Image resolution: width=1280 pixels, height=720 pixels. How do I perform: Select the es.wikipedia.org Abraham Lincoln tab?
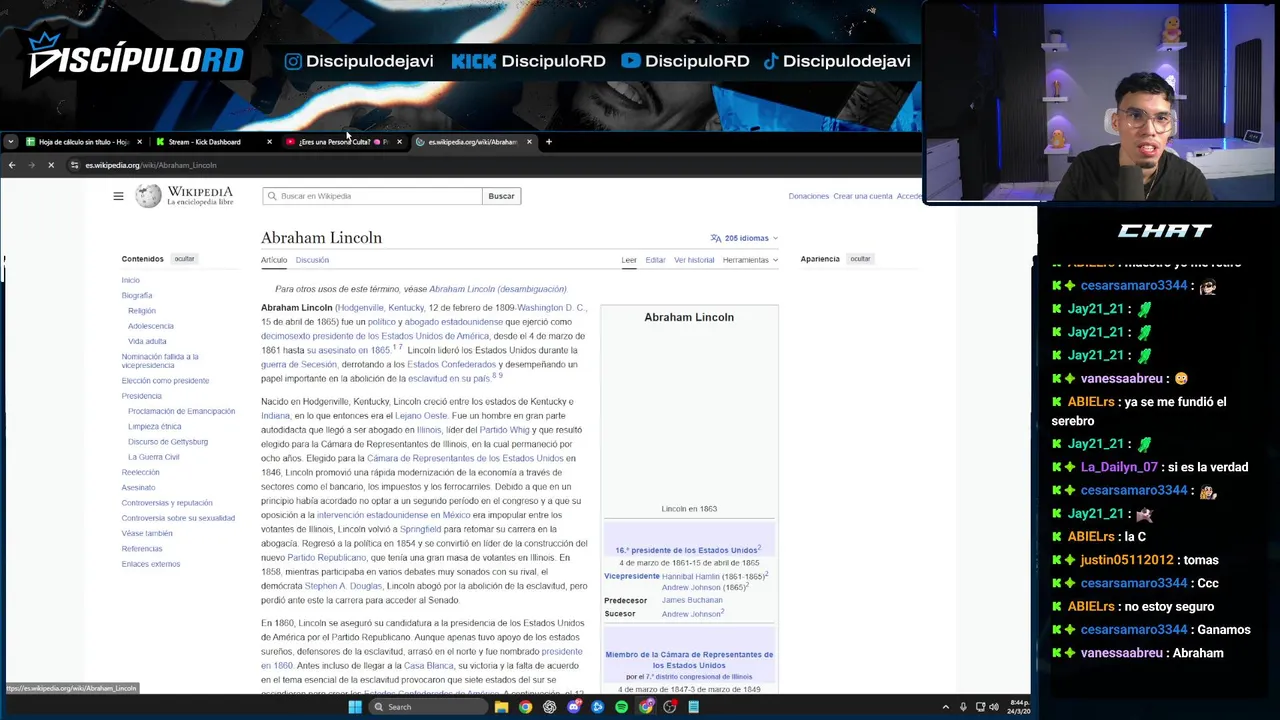(474, 142)
